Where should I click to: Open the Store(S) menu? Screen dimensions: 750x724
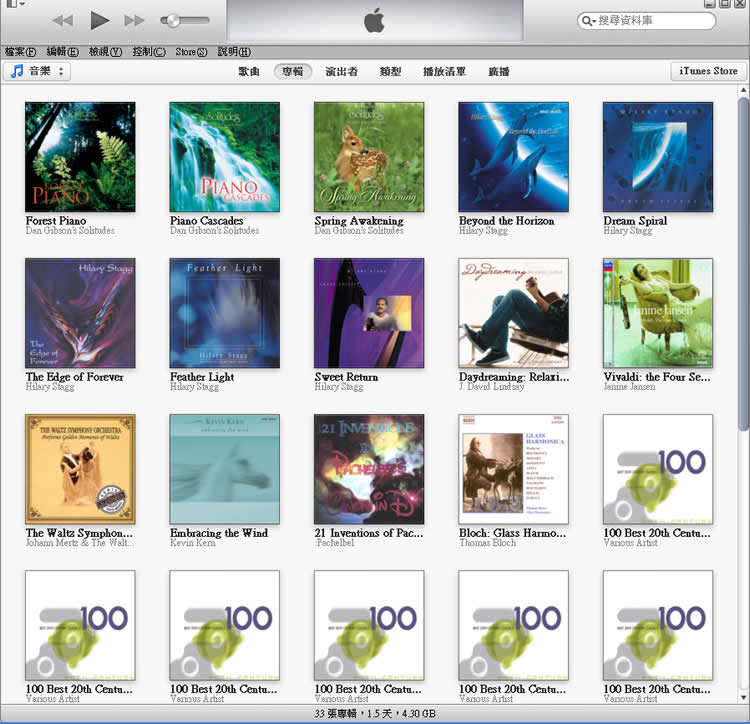pos(191,52)
